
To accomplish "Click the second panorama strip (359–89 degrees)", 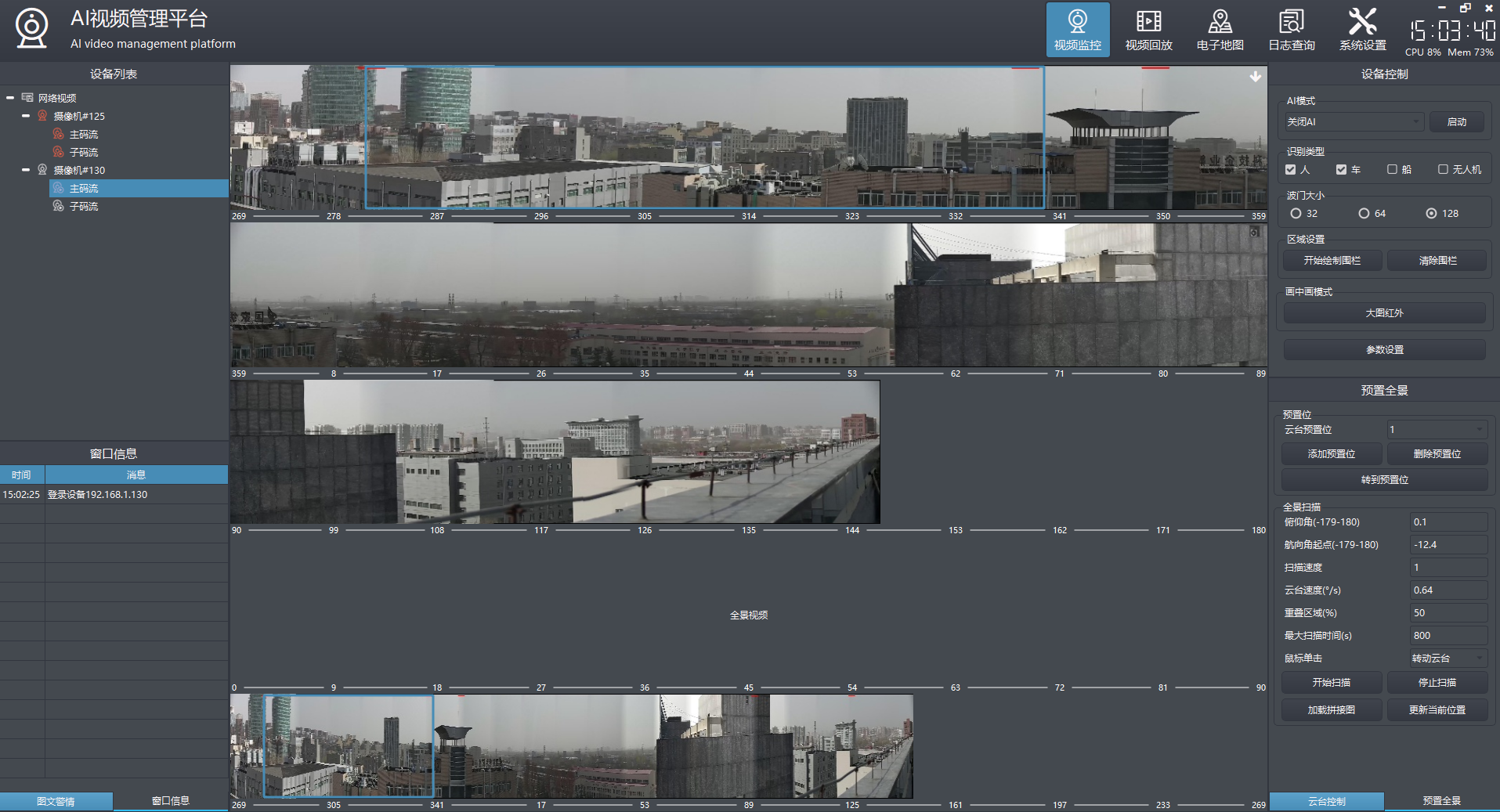I will 748,295.
